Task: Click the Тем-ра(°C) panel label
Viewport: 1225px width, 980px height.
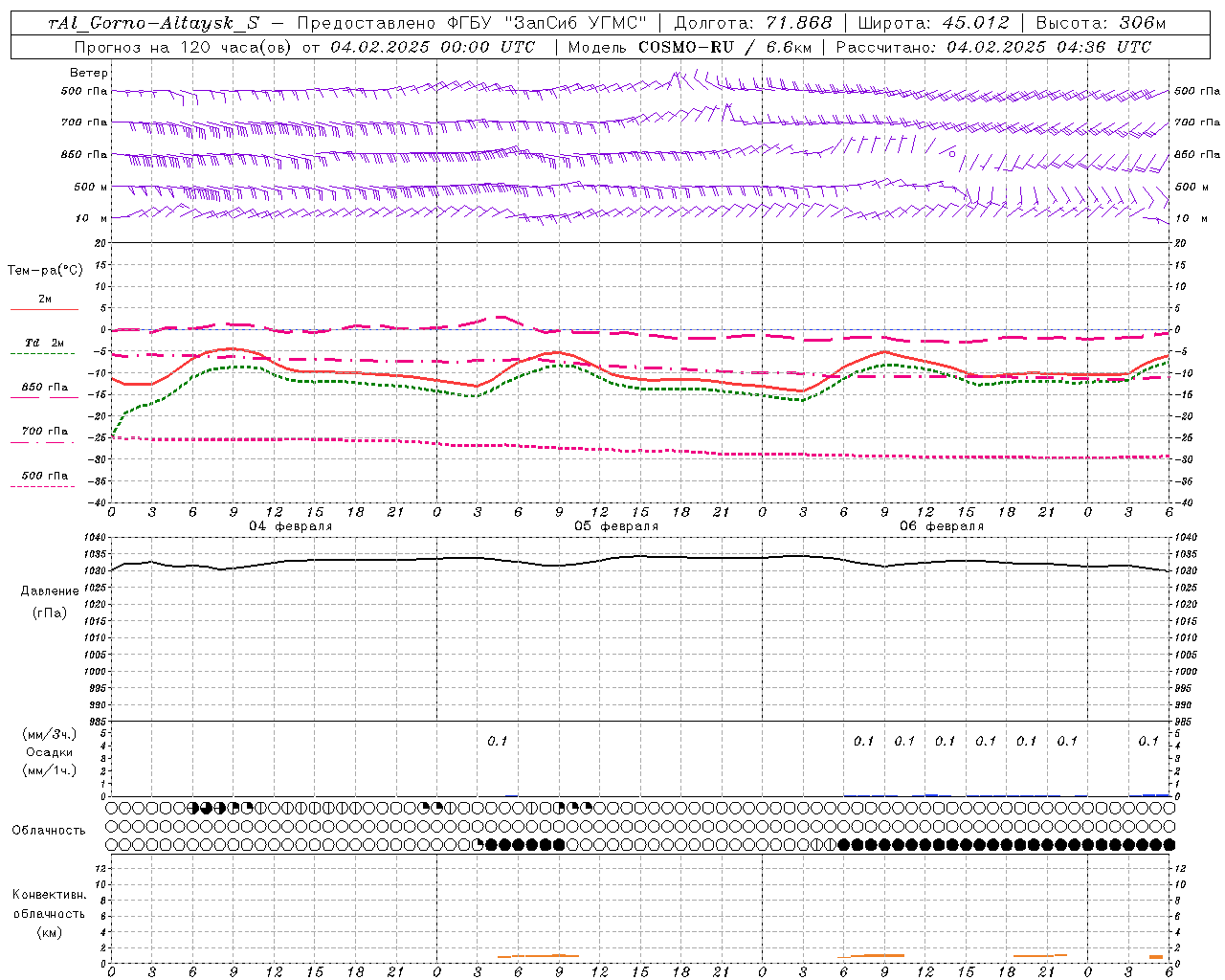Action: point(45,271)
